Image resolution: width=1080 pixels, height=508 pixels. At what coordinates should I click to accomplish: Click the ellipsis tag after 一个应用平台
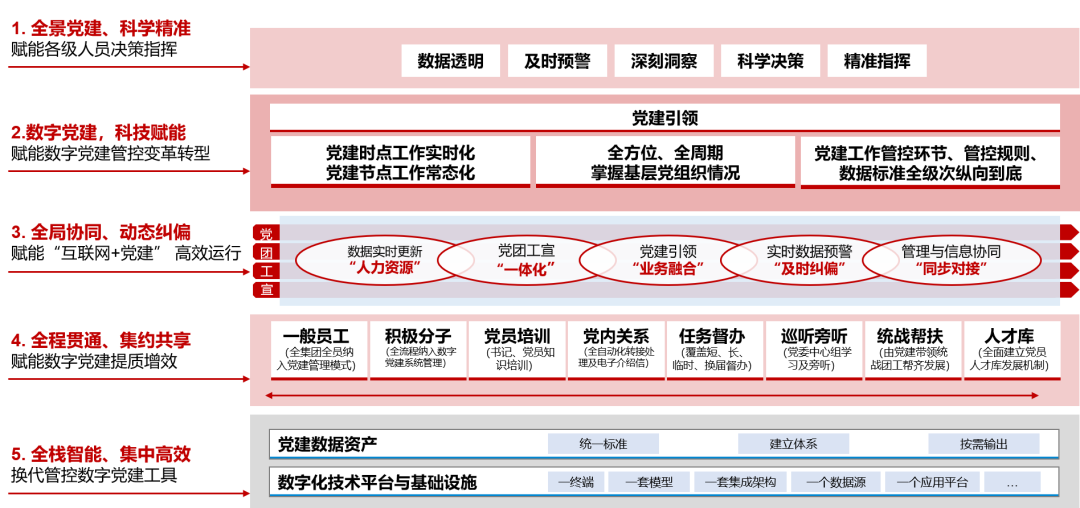pyautogui.click(x=1012, y=482)
